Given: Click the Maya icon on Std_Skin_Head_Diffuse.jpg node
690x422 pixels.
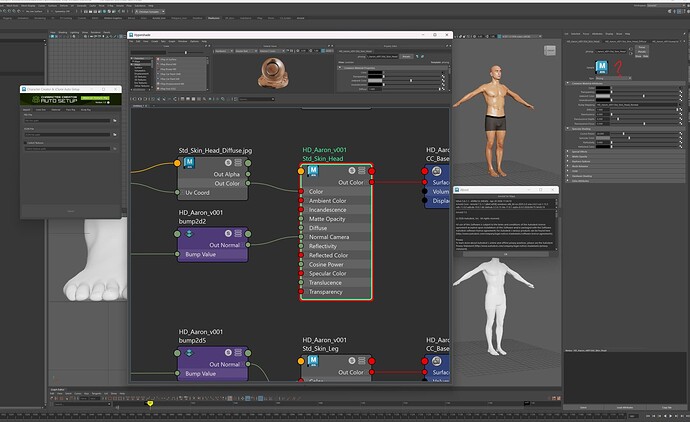Looking at the screenshot, I should point(189,163).
